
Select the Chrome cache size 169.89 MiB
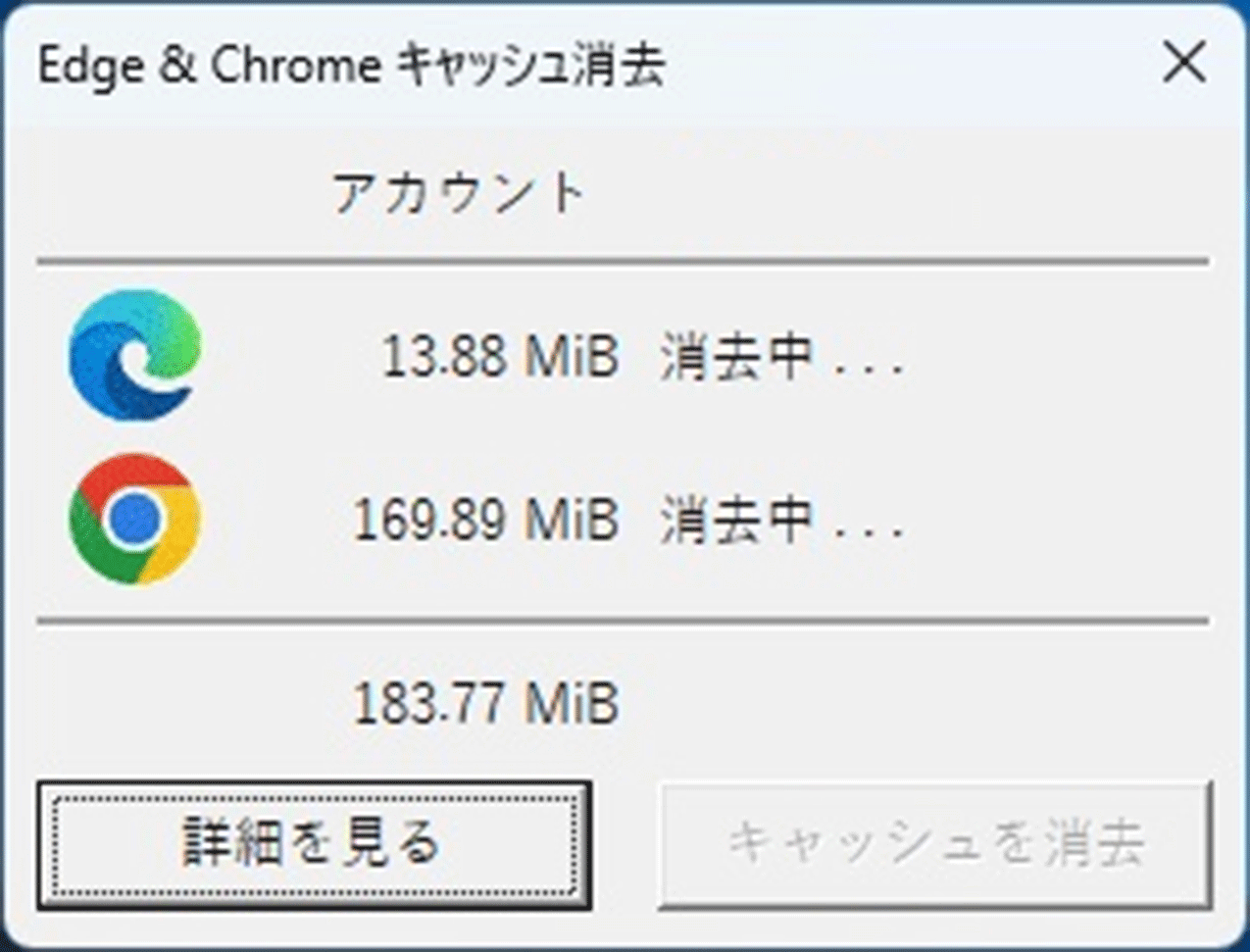click(x=485, y=520)
